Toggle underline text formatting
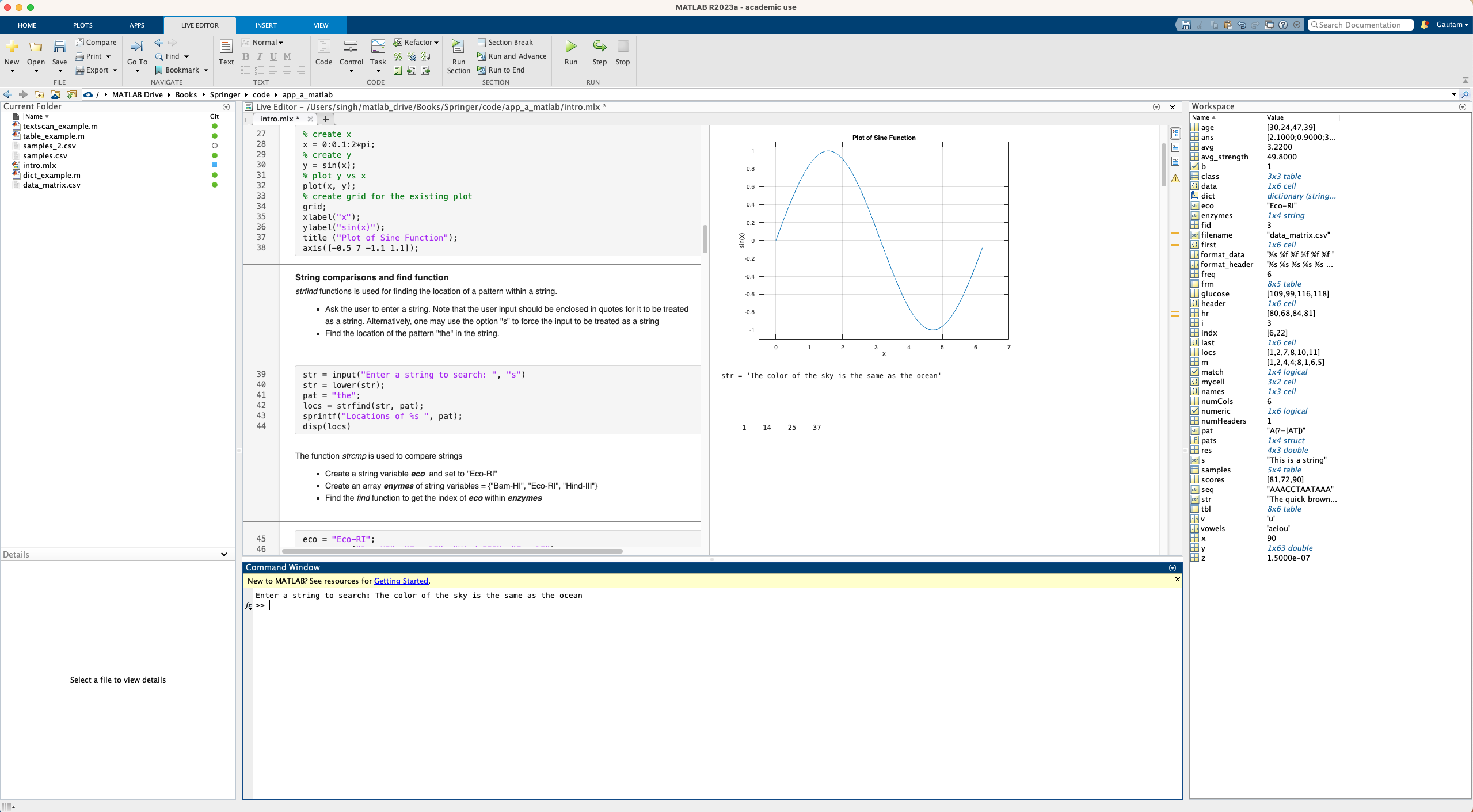Viewport: 1473px width, 812px height. tap(273, 56)
